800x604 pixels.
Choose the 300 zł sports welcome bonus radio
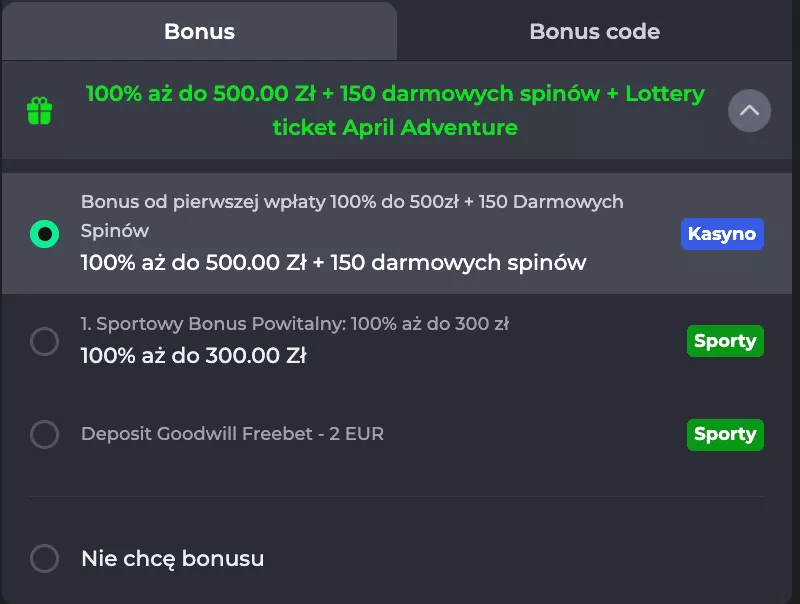[44, 342]
